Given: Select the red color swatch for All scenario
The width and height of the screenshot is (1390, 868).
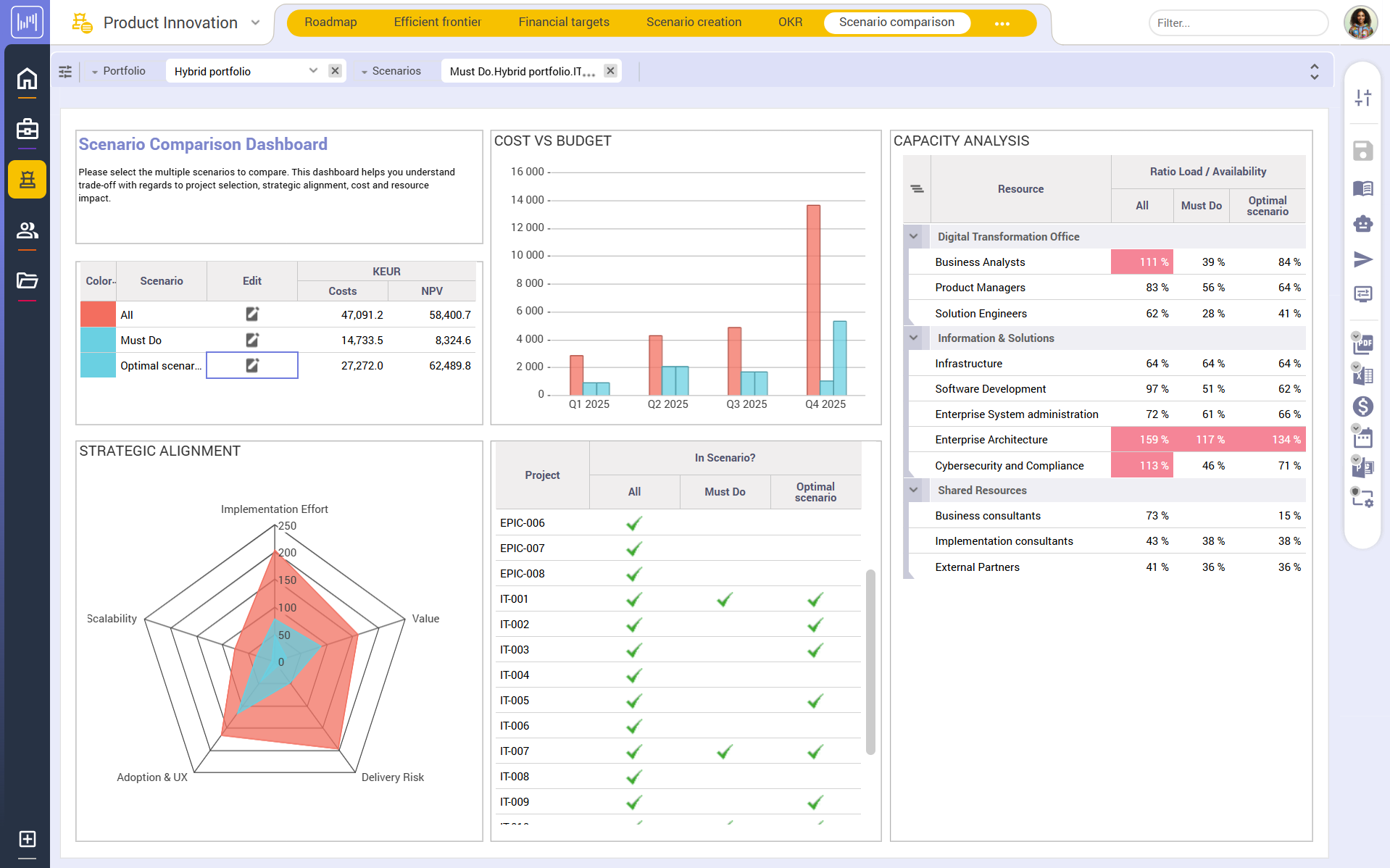Looking at the screenshot, I should 97,314.
